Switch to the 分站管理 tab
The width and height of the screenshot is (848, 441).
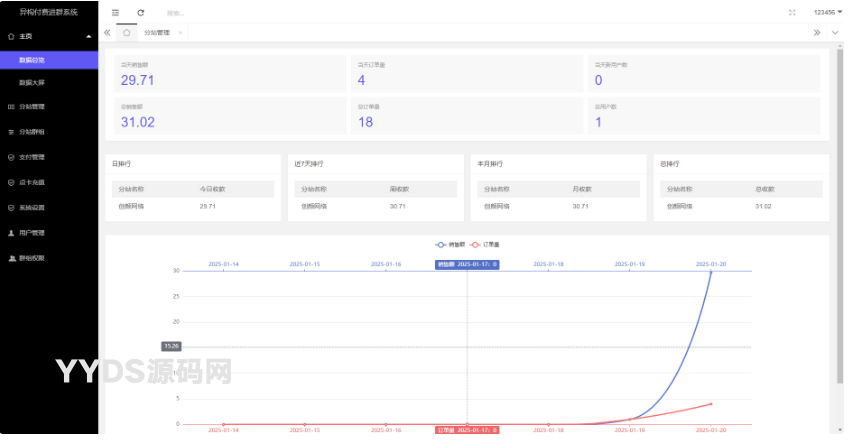(157, 33)
